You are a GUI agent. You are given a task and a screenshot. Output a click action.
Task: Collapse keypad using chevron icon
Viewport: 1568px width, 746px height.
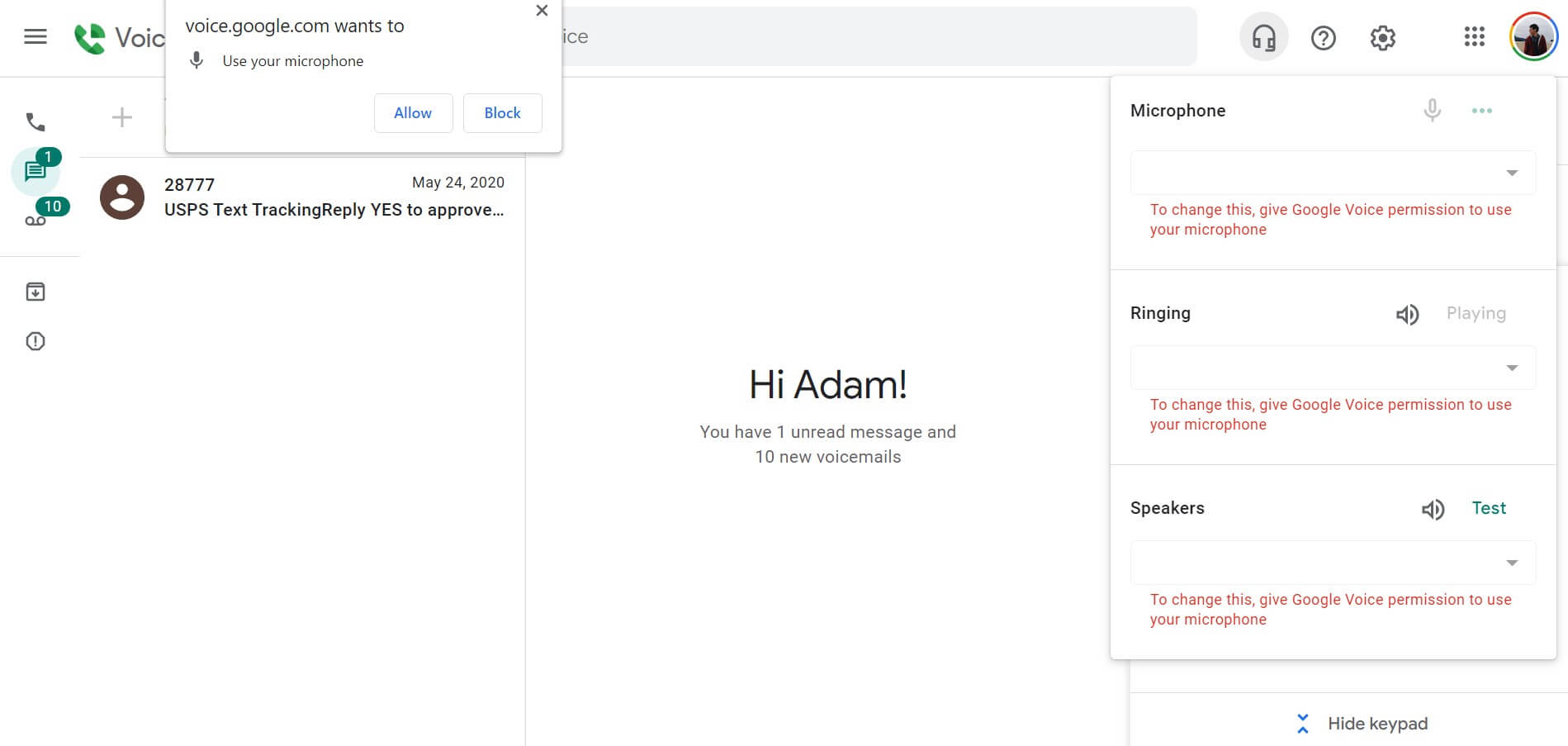[1303, 724]
